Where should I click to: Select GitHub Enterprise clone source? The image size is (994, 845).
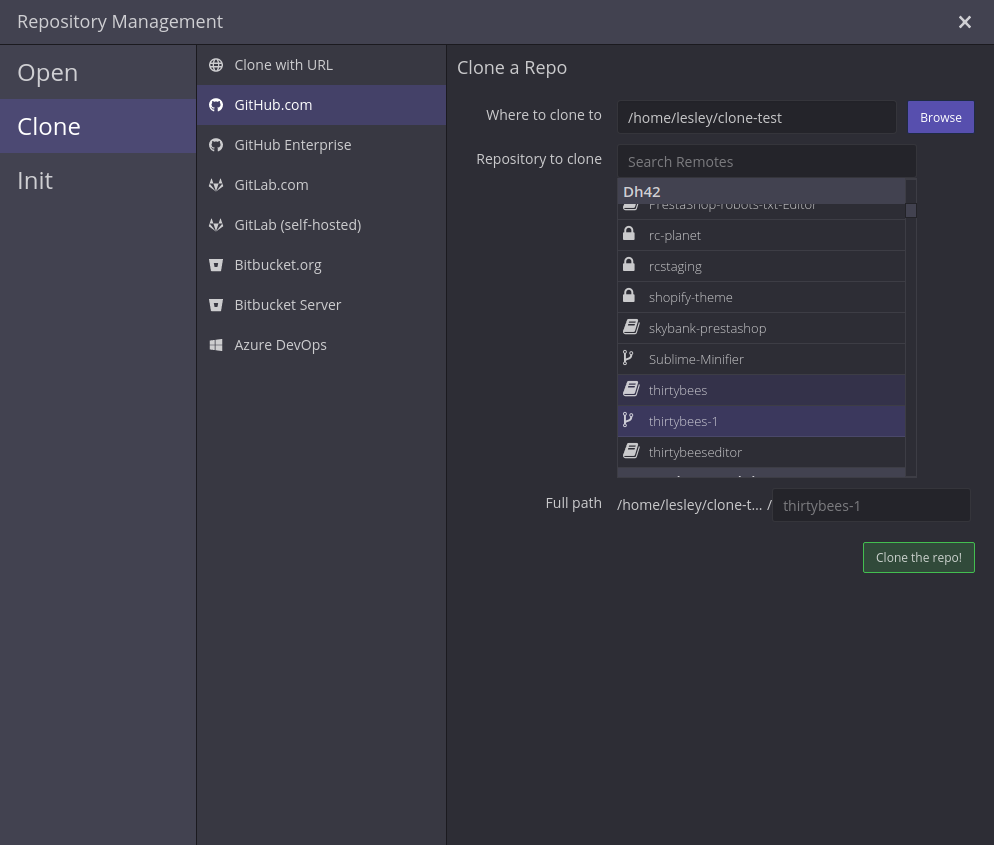pyautogui.click(x=321, y=145)
